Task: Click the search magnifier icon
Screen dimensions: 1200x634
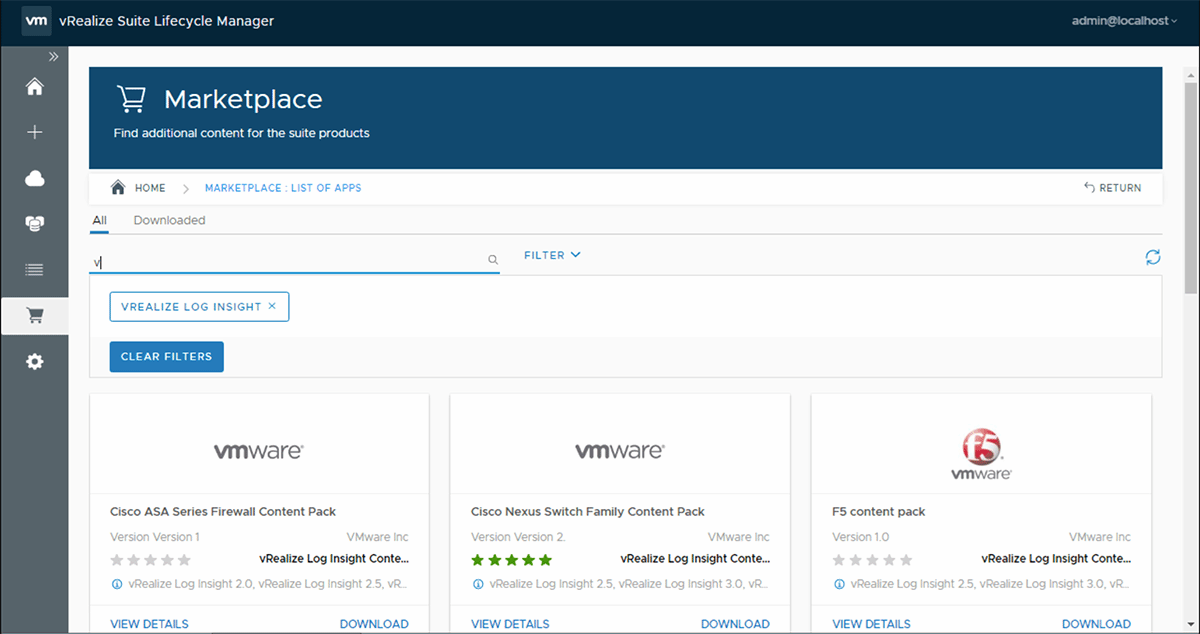Action: coord(492,258)
